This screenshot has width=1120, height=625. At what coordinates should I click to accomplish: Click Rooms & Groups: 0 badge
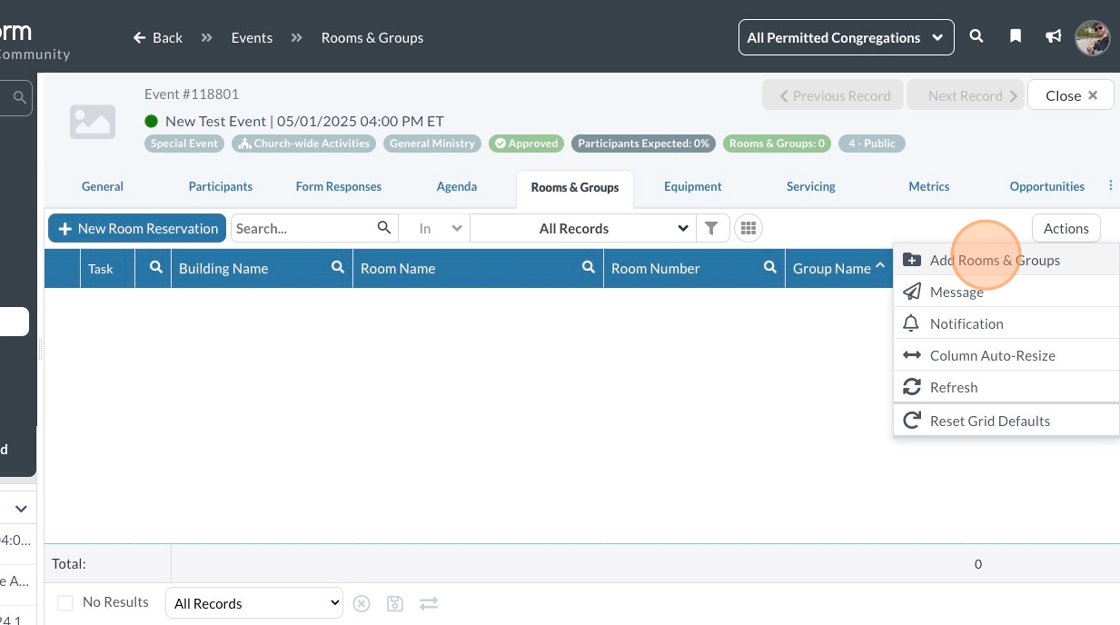tap(776, 144)
